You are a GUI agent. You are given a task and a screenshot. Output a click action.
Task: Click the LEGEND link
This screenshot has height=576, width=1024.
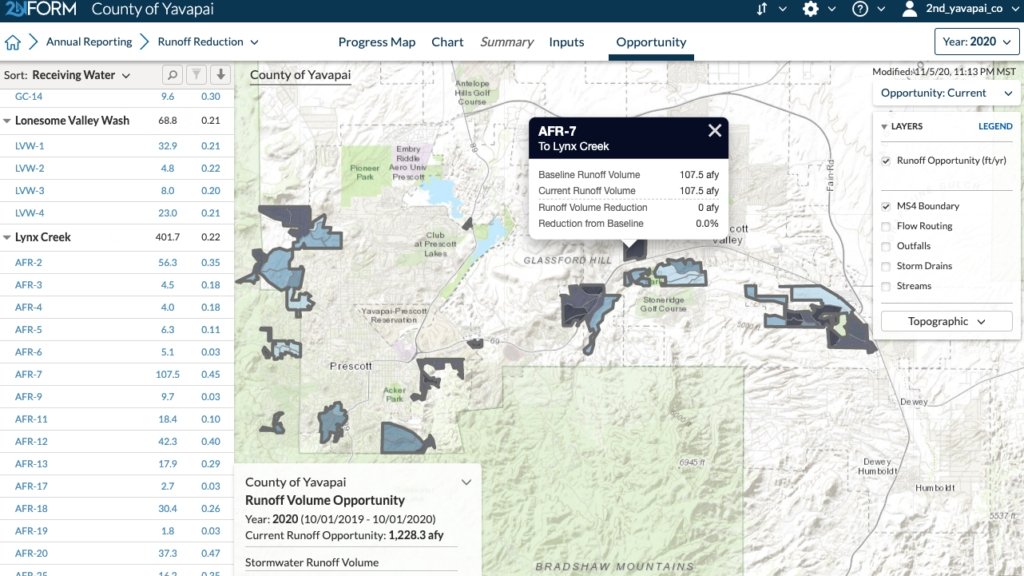point(994,127)
